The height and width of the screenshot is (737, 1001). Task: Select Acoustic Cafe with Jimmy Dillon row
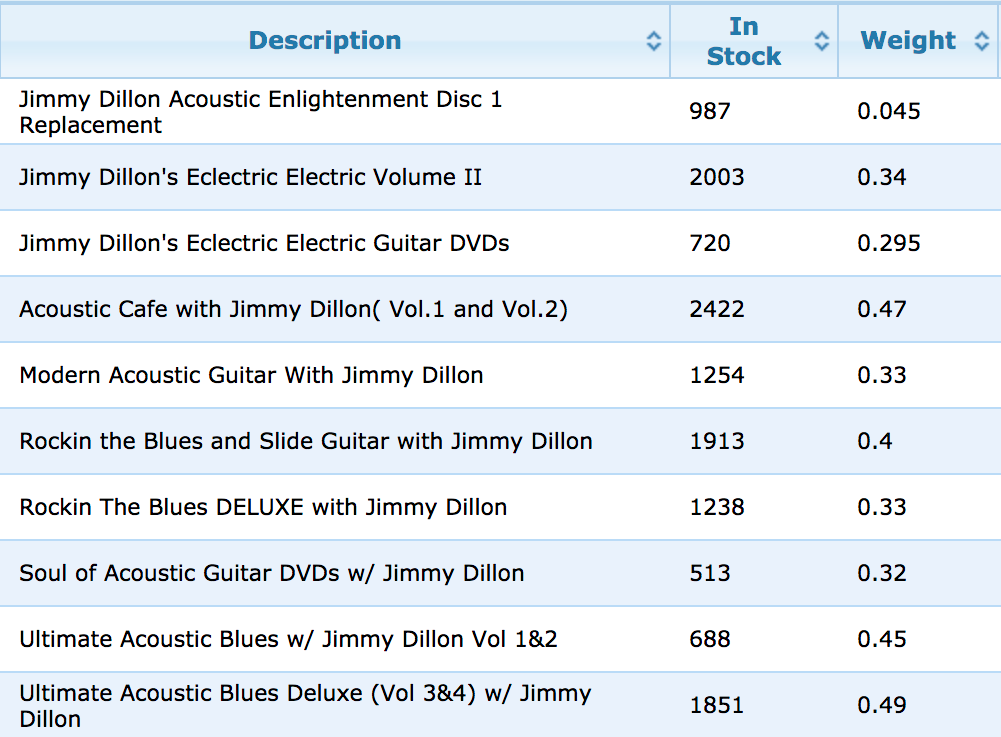500,309
